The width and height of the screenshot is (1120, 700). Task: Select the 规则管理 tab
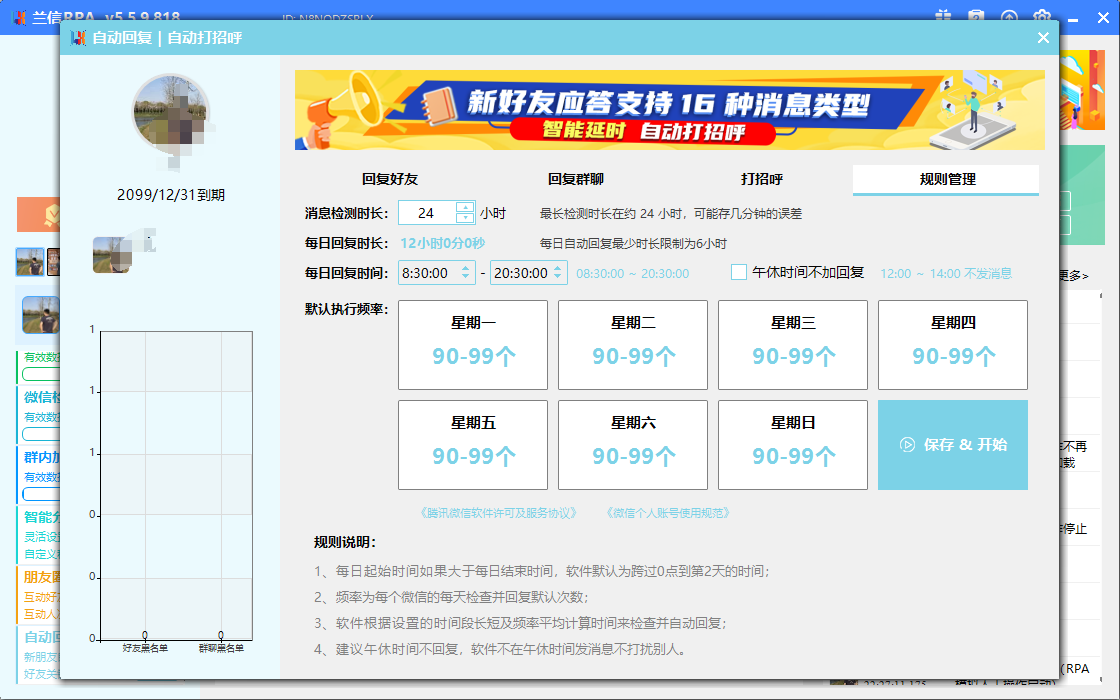(946, 179)
